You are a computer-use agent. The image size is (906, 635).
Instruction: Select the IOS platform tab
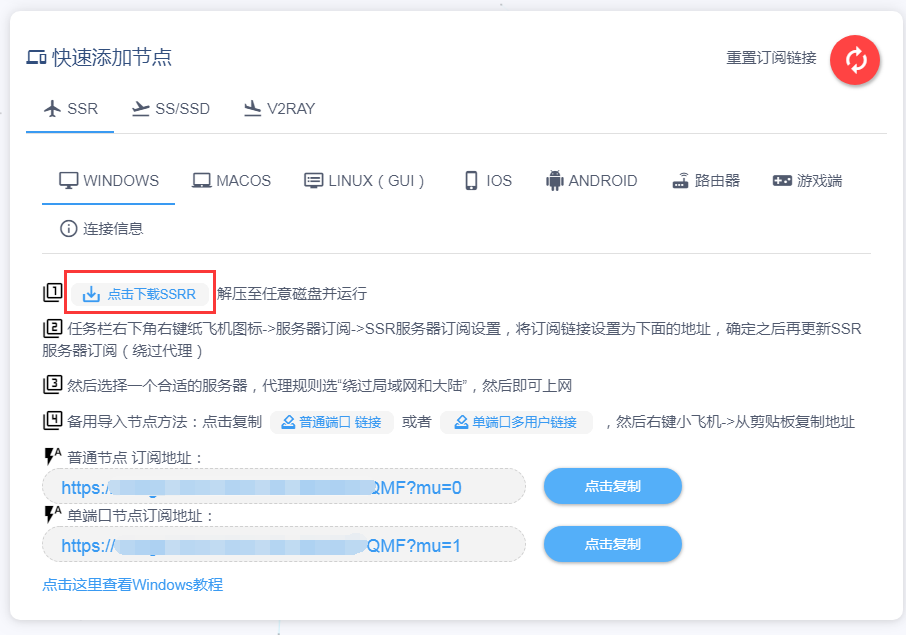(489, 181)
